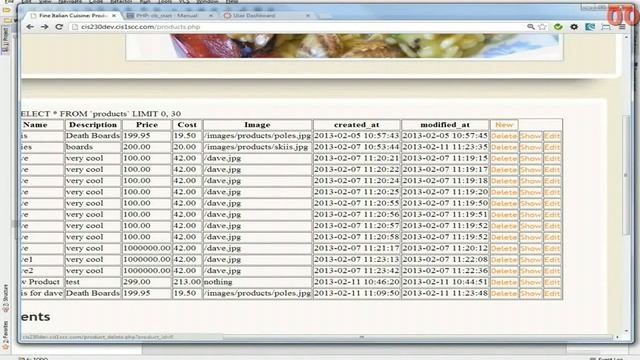The image size is (640, 360).
Task: Click the Cost column header
Action: 187,125
